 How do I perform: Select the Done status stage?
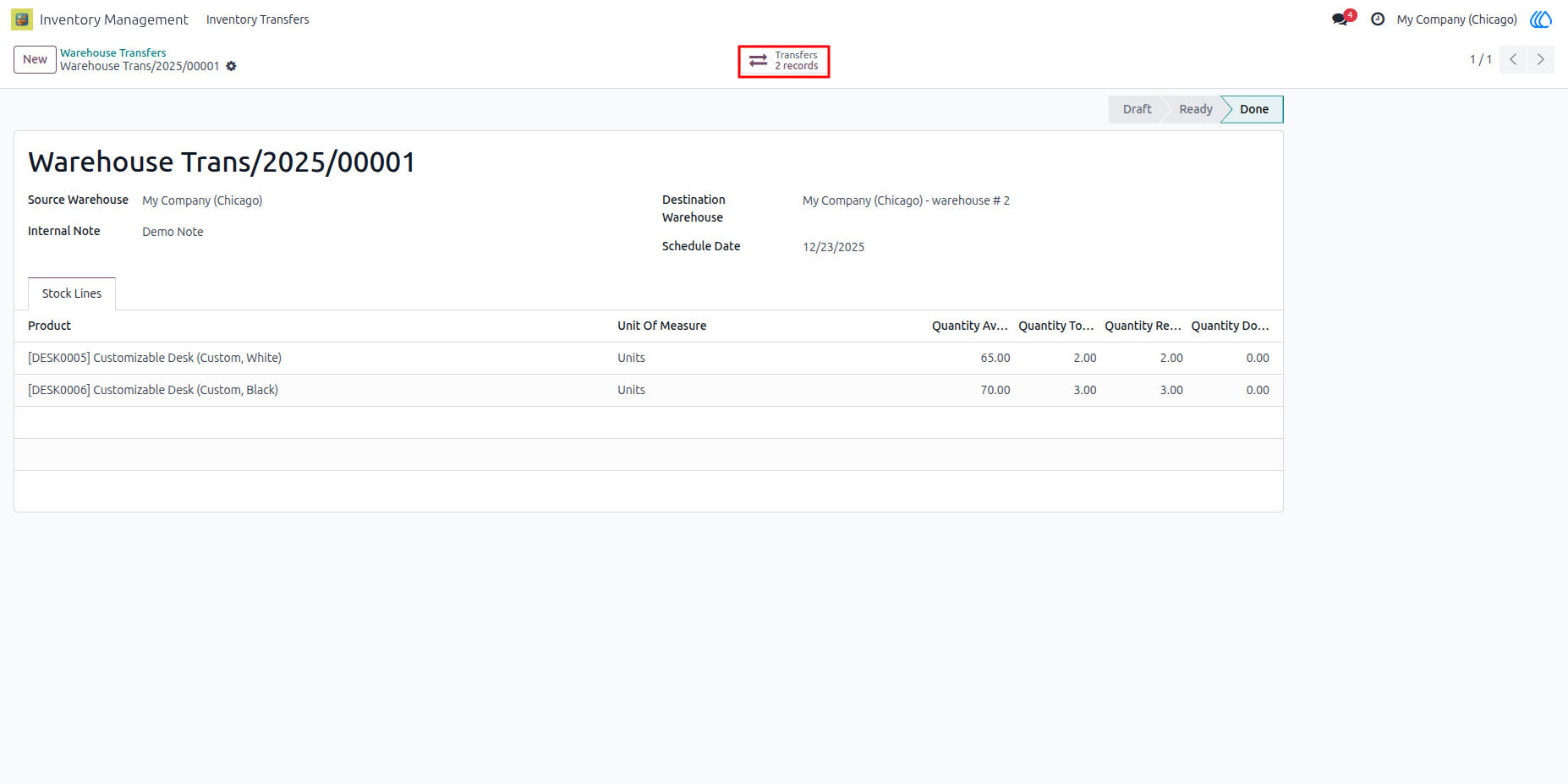pyautogui.click(x=1253, y=109)
